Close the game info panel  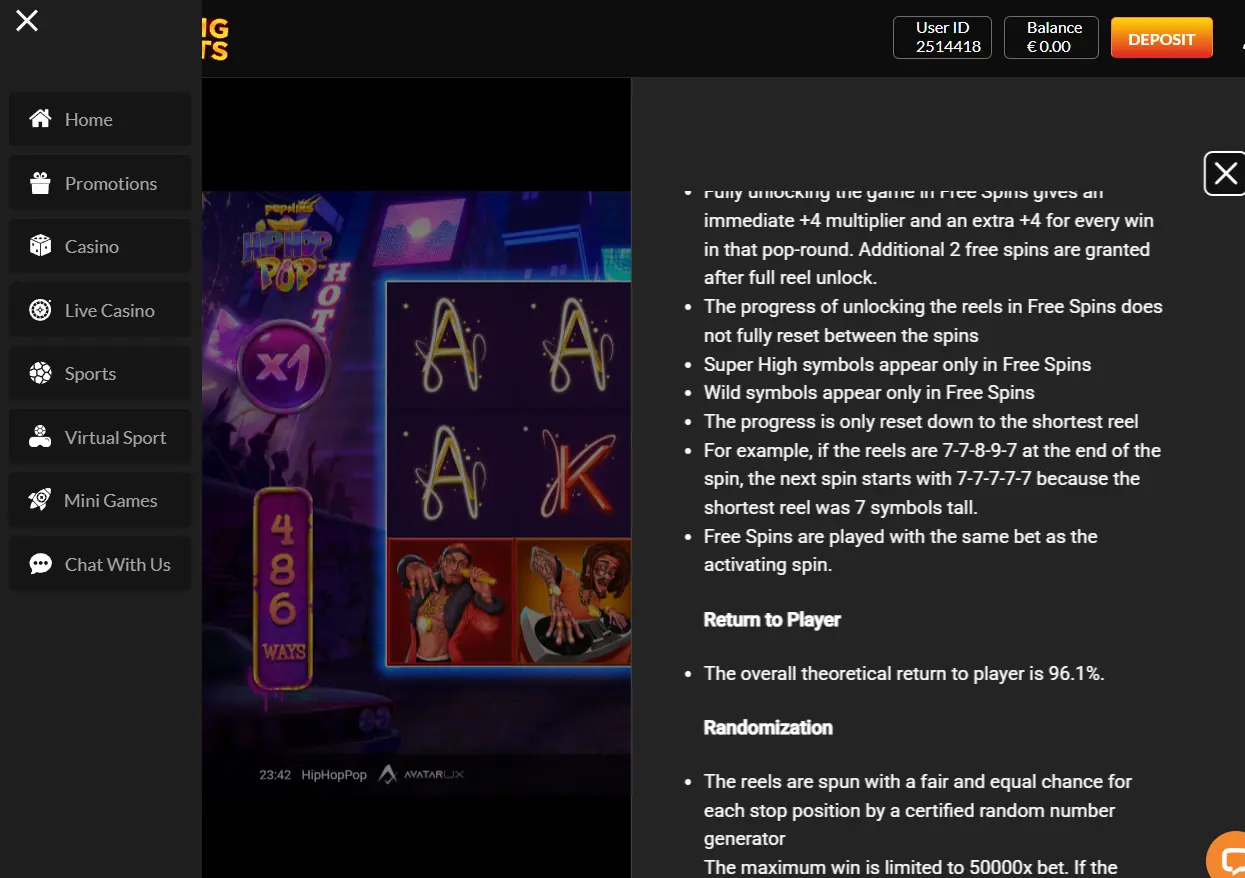pyautogui.click(x=1224, y=174)
